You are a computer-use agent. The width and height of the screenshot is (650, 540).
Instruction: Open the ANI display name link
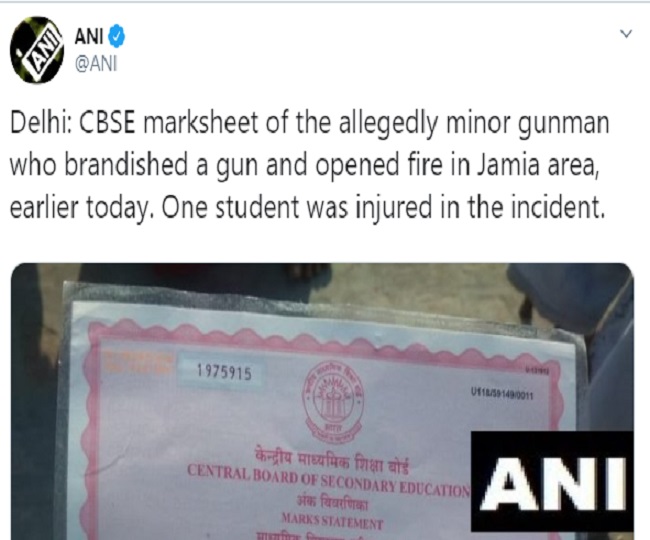[x=89, y=36]
